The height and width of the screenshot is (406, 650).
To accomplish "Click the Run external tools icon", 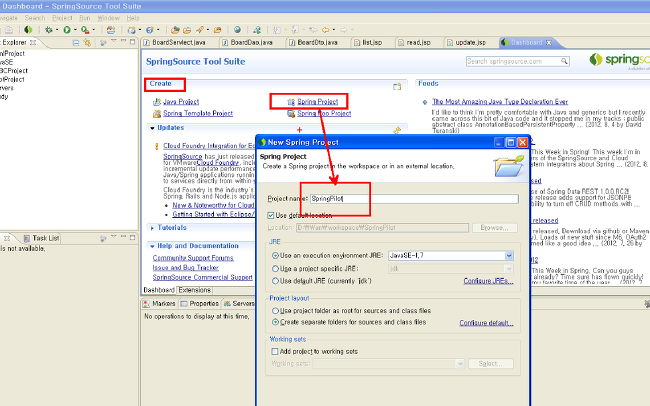I will pos(85,30).
